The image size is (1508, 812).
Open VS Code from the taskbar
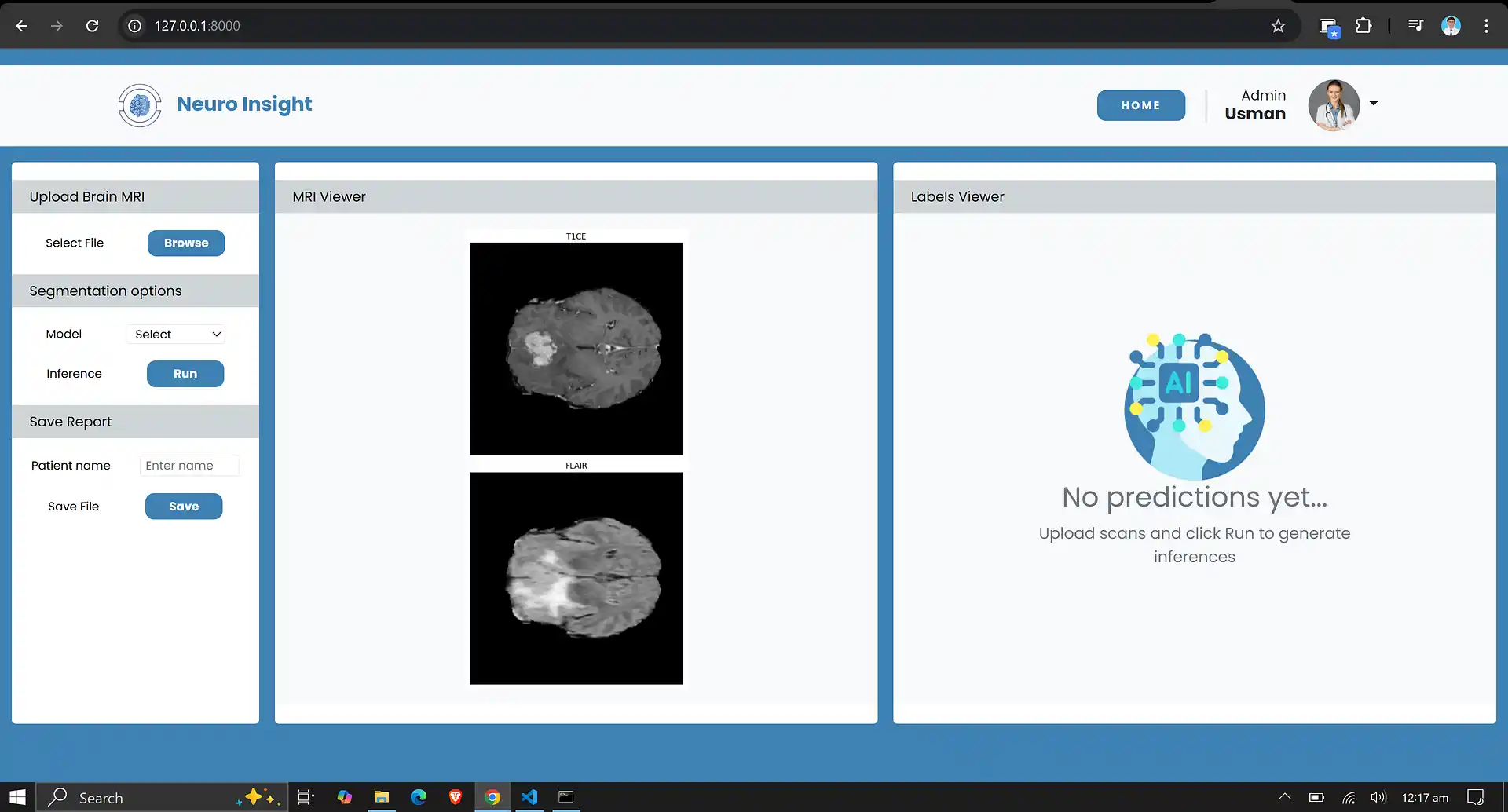coord(529,796)
